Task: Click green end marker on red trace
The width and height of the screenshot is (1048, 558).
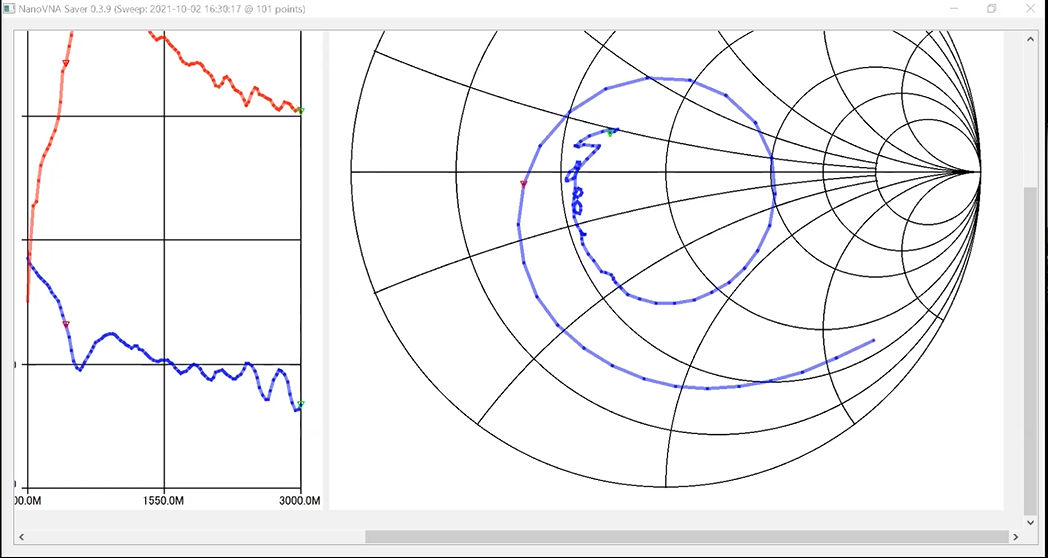Action: point(300,110)
